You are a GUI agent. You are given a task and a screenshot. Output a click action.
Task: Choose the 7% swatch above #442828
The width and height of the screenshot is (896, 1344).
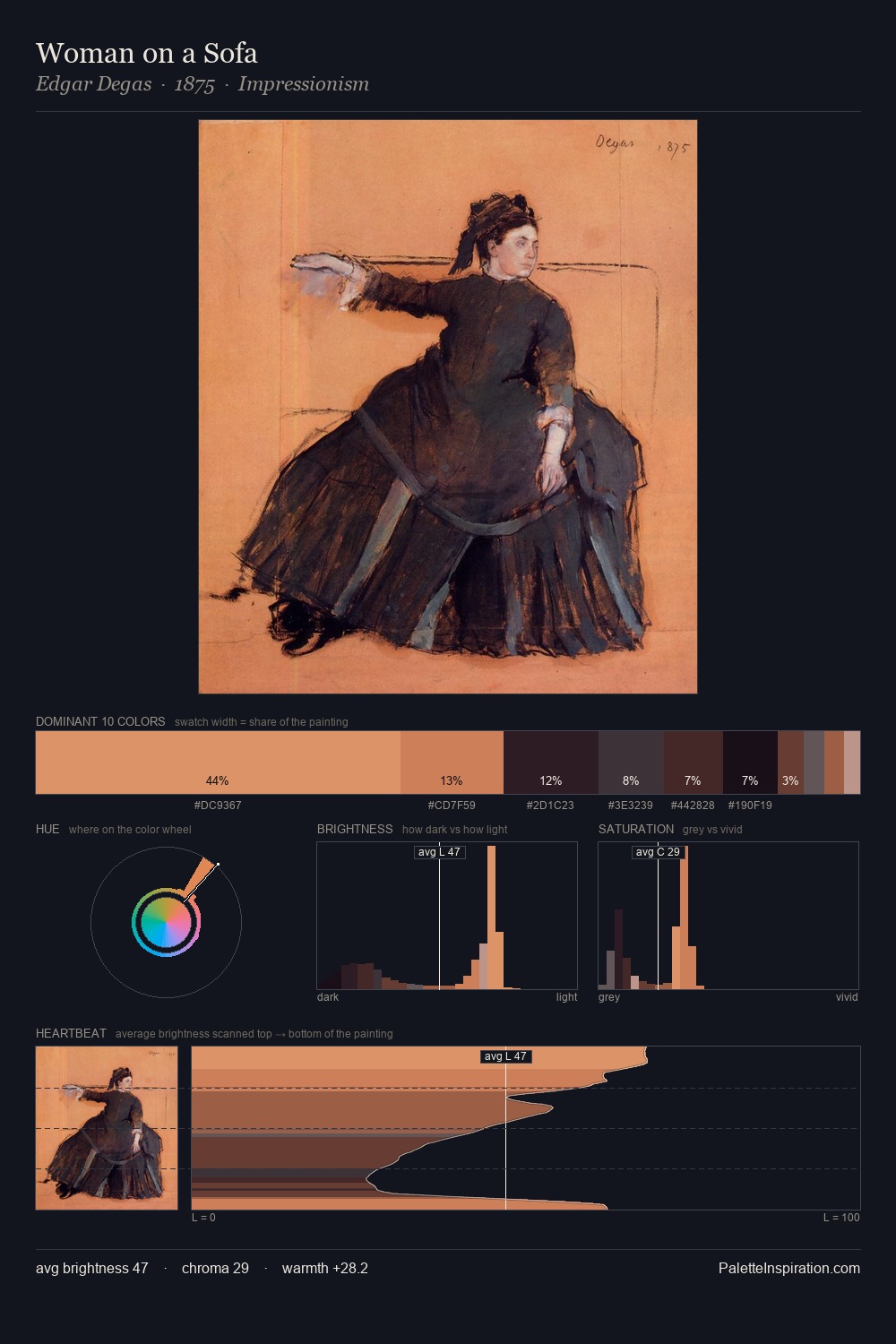click(x=693, y=762)
